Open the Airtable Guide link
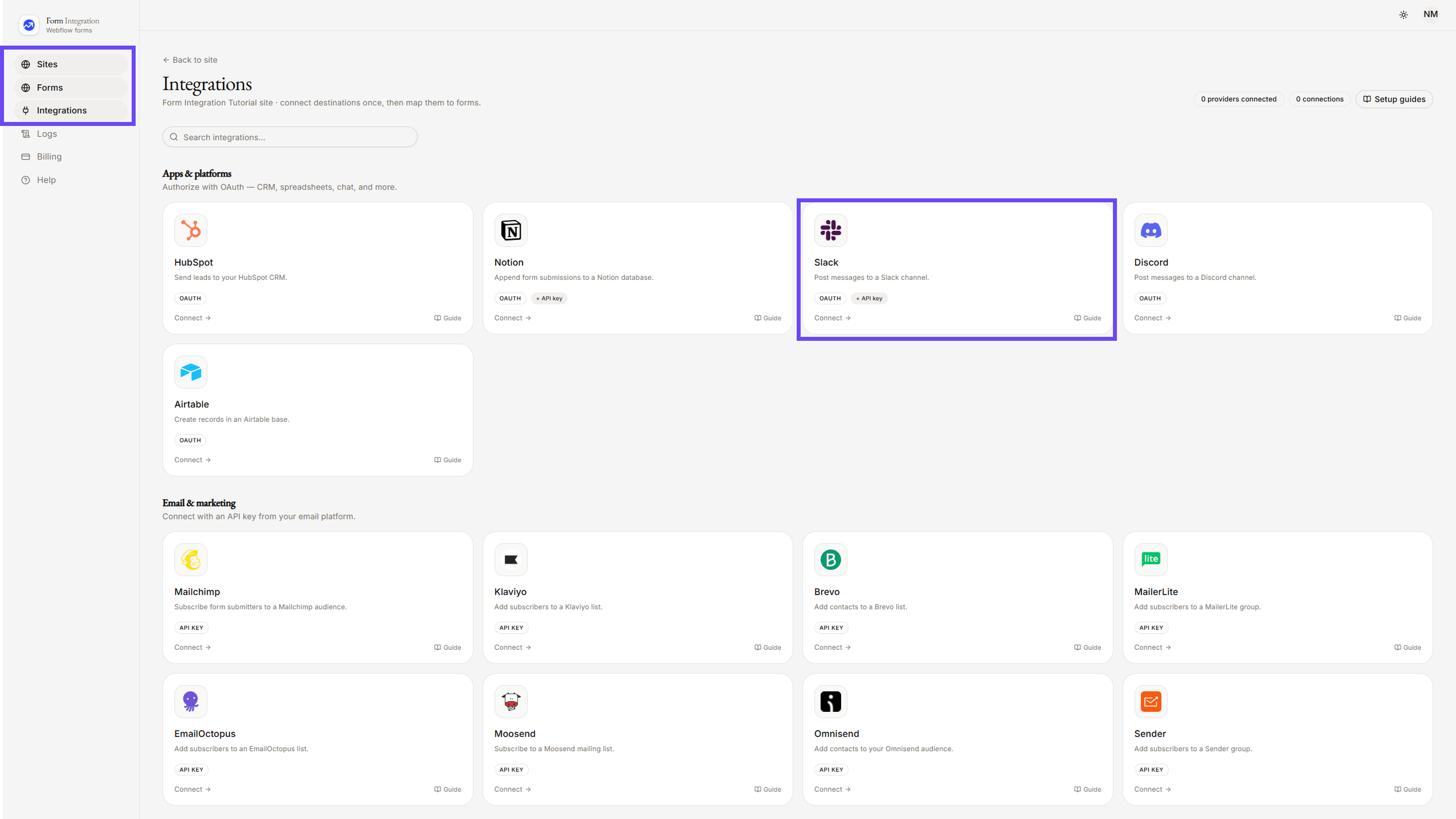Image resolution: width=1456 pixels, height=819 pixels. click(447, 460)
